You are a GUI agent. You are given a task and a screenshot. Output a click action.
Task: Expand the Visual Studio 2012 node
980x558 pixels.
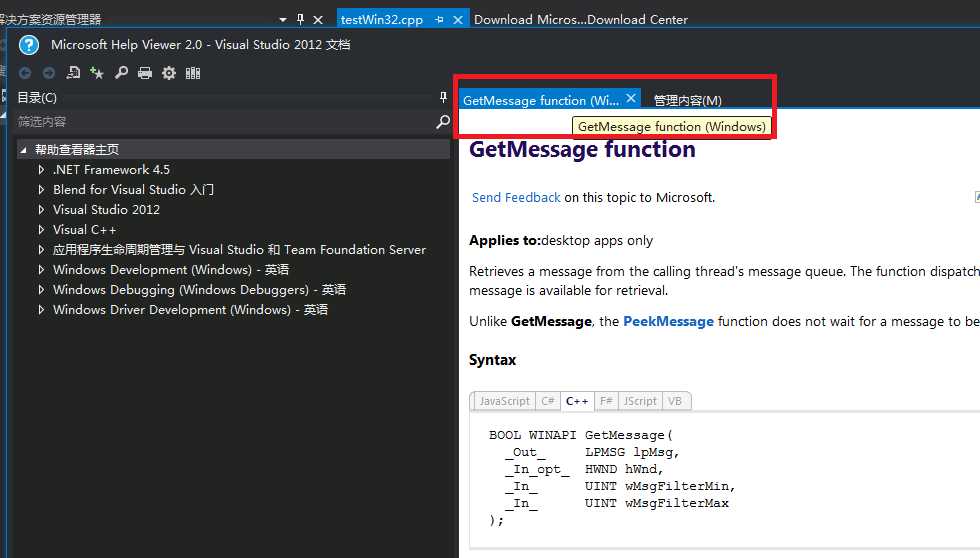pyautogui.click(x=41, y=209)
